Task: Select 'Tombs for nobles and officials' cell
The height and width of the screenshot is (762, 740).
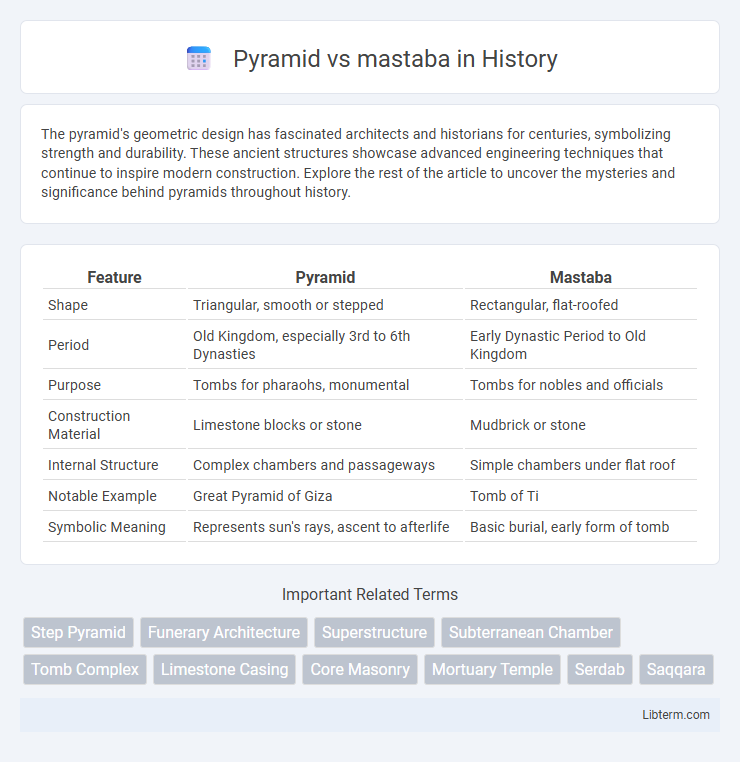Action: pyautogui.click(x=581, y=385)
